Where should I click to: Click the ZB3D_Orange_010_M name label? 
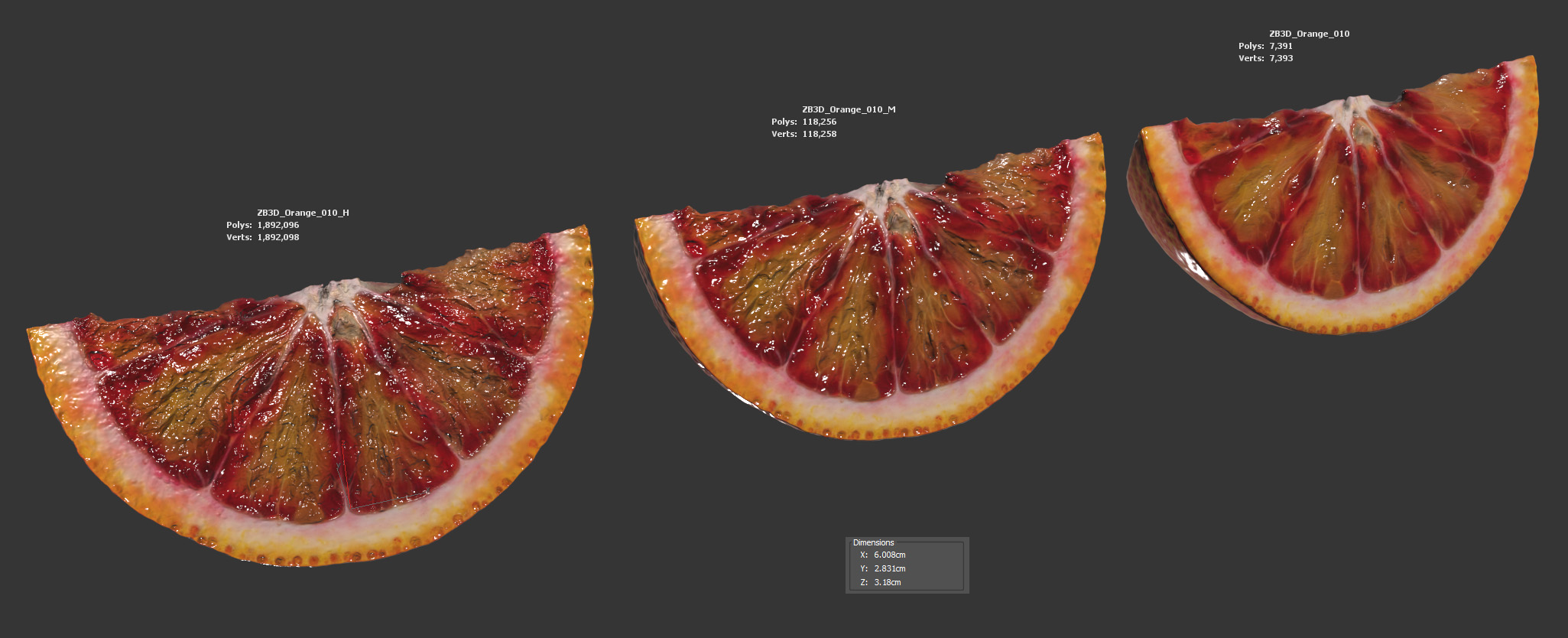coord(849,109)
